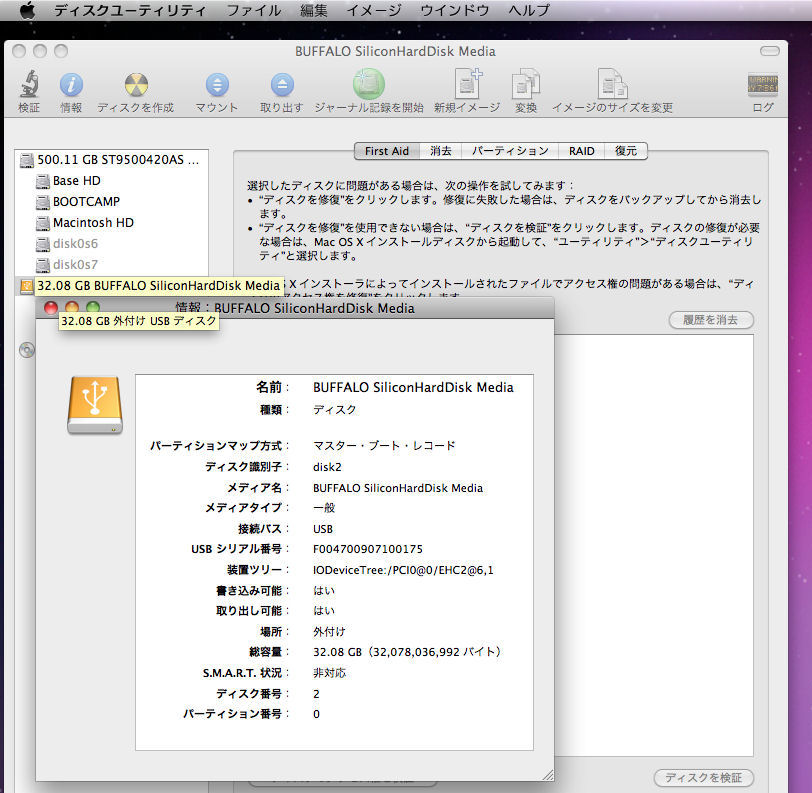The height and width of the screenshot is (793, 812).
Task: Click the Mount (マウント) toolbar icon
Action: (x=216, y=84)
